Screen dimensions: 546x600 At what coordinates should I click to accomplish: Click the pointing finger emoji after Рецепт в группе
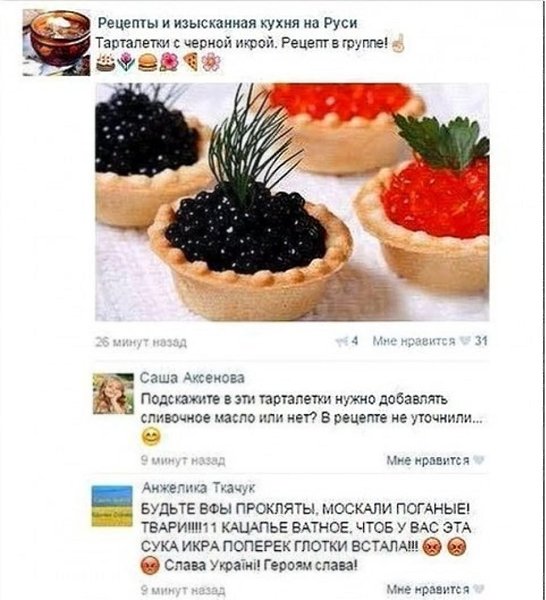398,43
